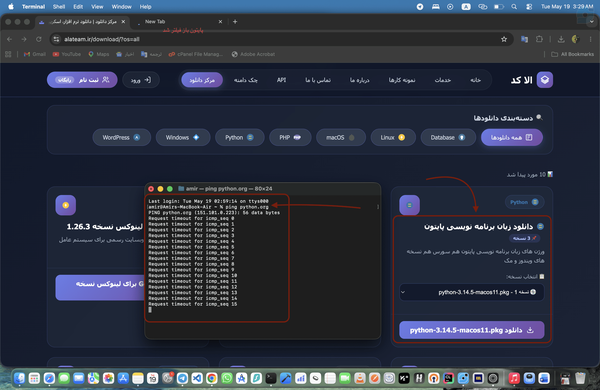Screen dimensions: 600x390
Task: Switch to the New Tab tab
Action: click(180, 21)
